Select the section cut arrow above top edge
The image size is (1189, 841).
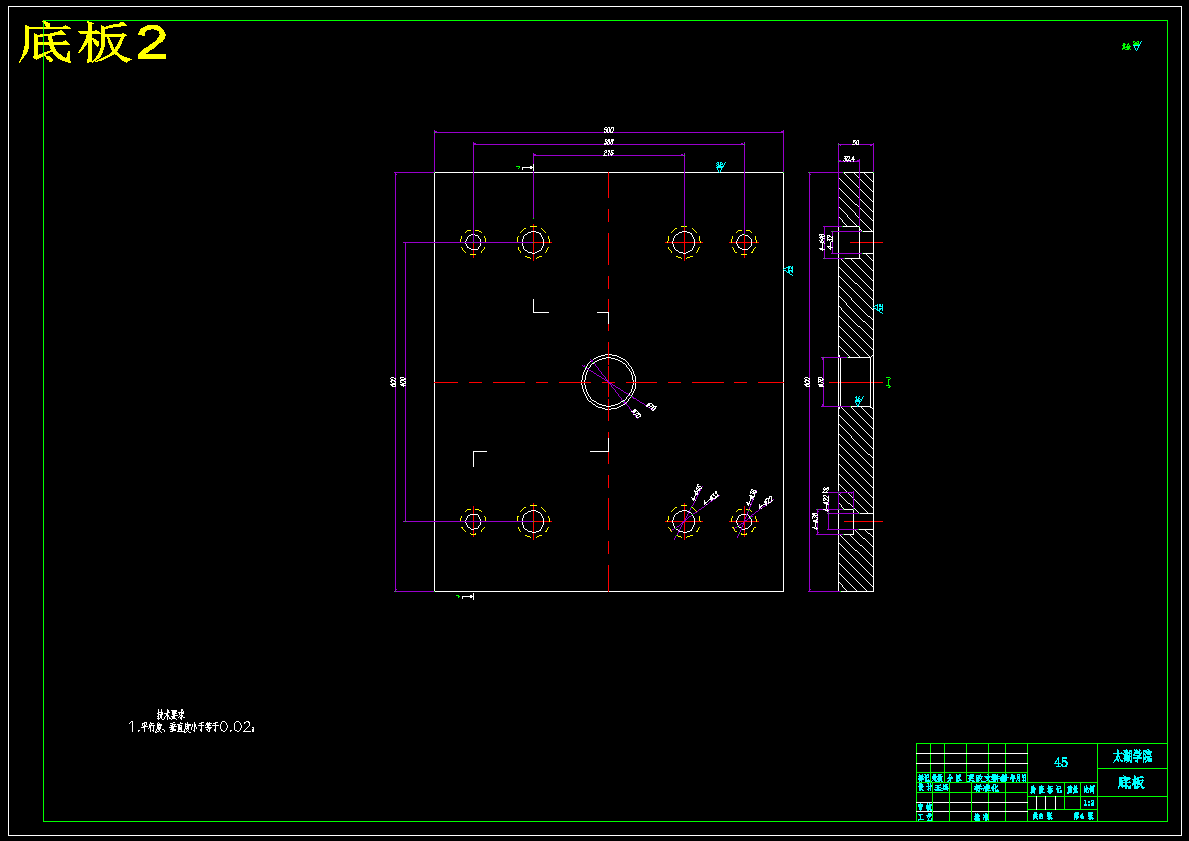point(526,167)
